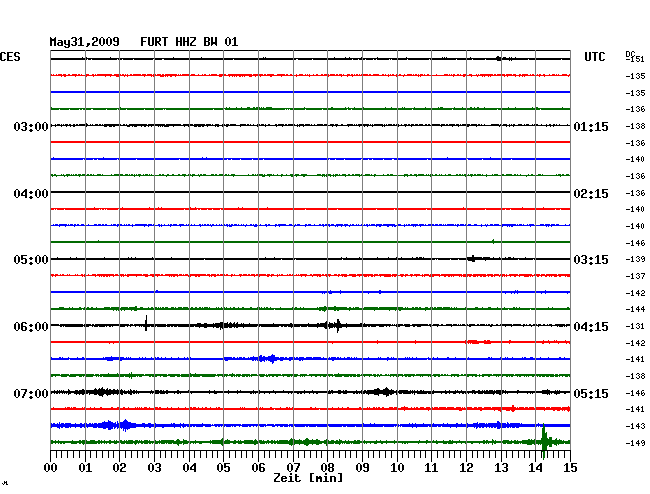Select the UTC column header
This screenshot has height=494, width=650.
[594, 57]
